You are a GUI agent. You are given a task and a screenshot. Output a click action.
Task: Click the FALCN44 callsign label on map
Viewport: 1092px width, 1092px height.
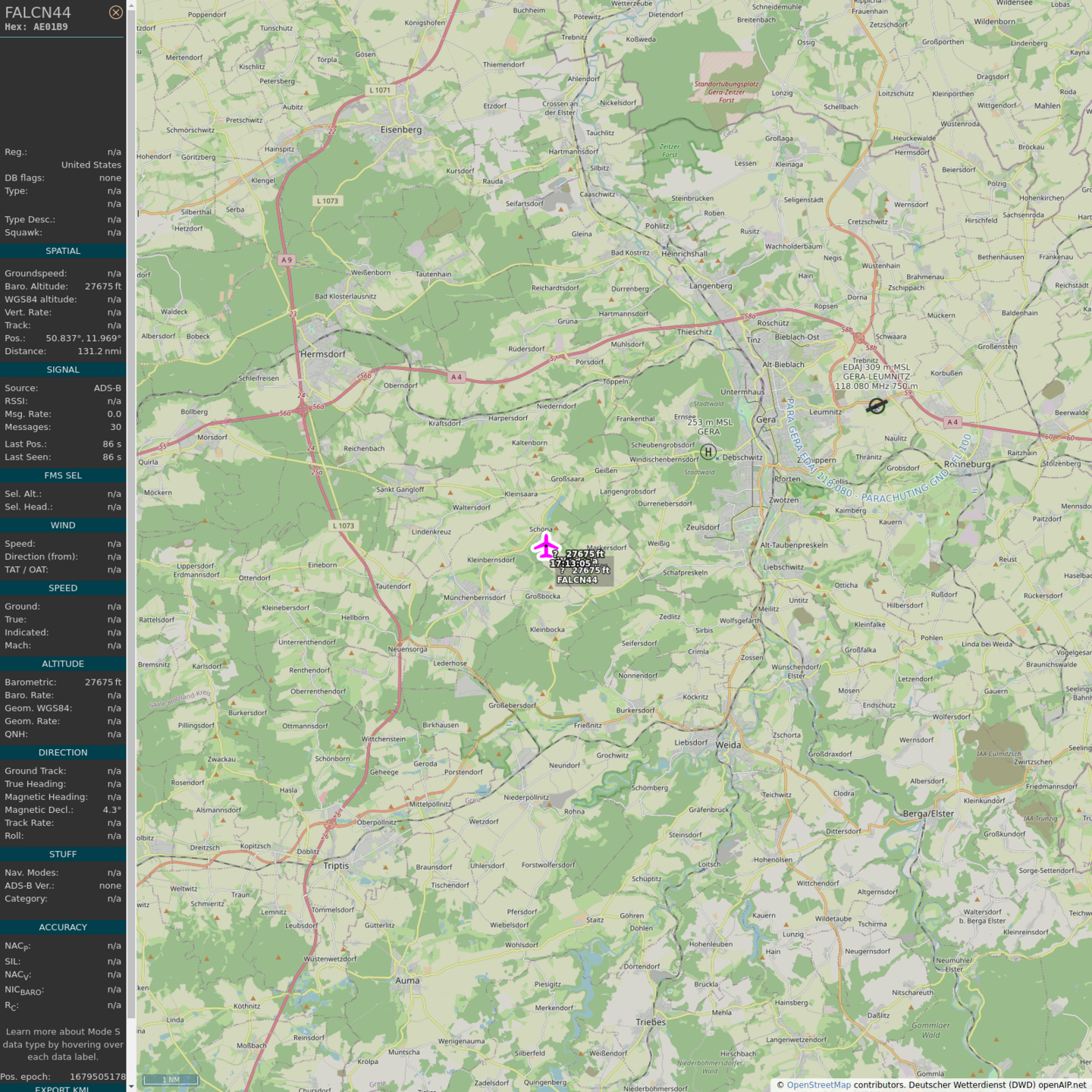pos(577,580)
